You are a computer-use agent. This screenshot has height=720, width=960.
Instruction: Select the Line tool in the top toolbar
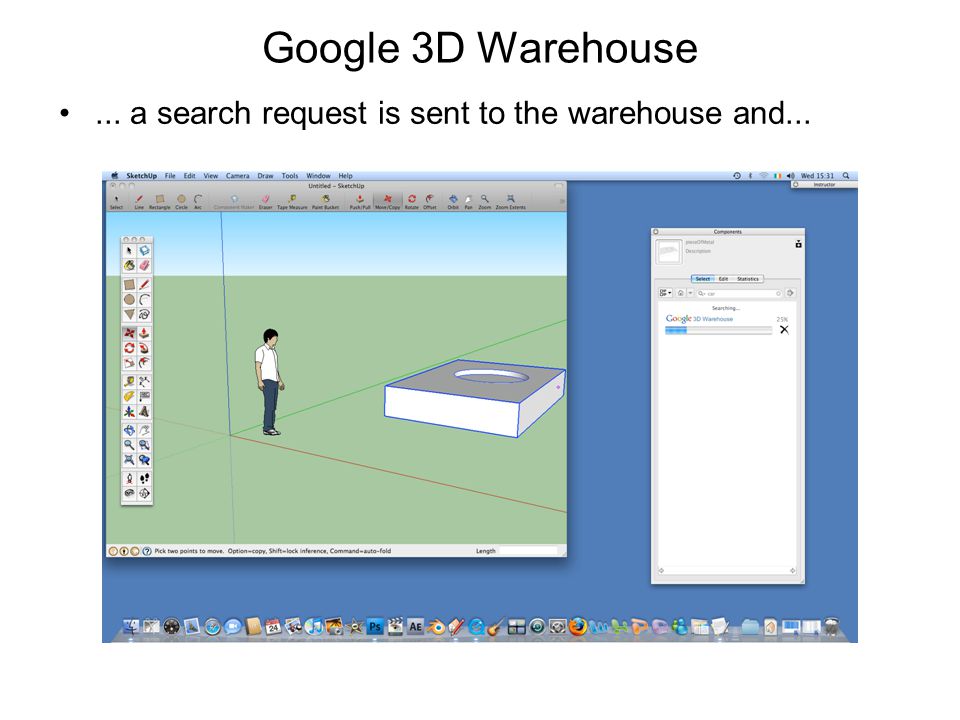tap(139, 200)
